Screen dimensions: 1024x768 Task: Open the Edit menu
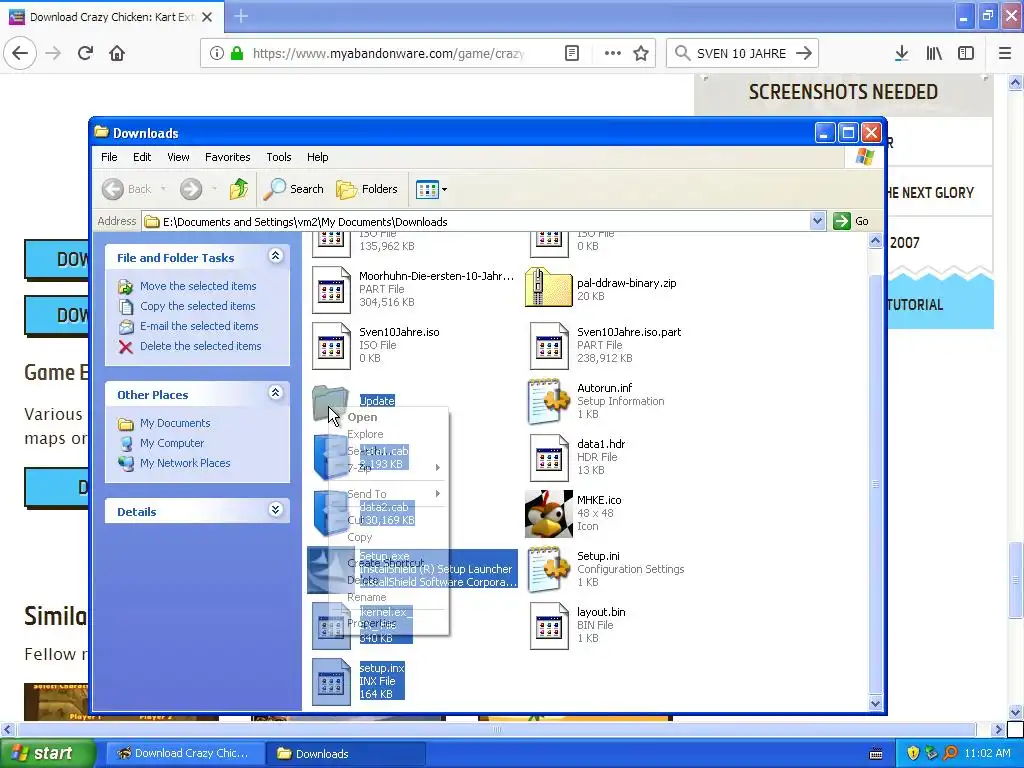point(142,157)
